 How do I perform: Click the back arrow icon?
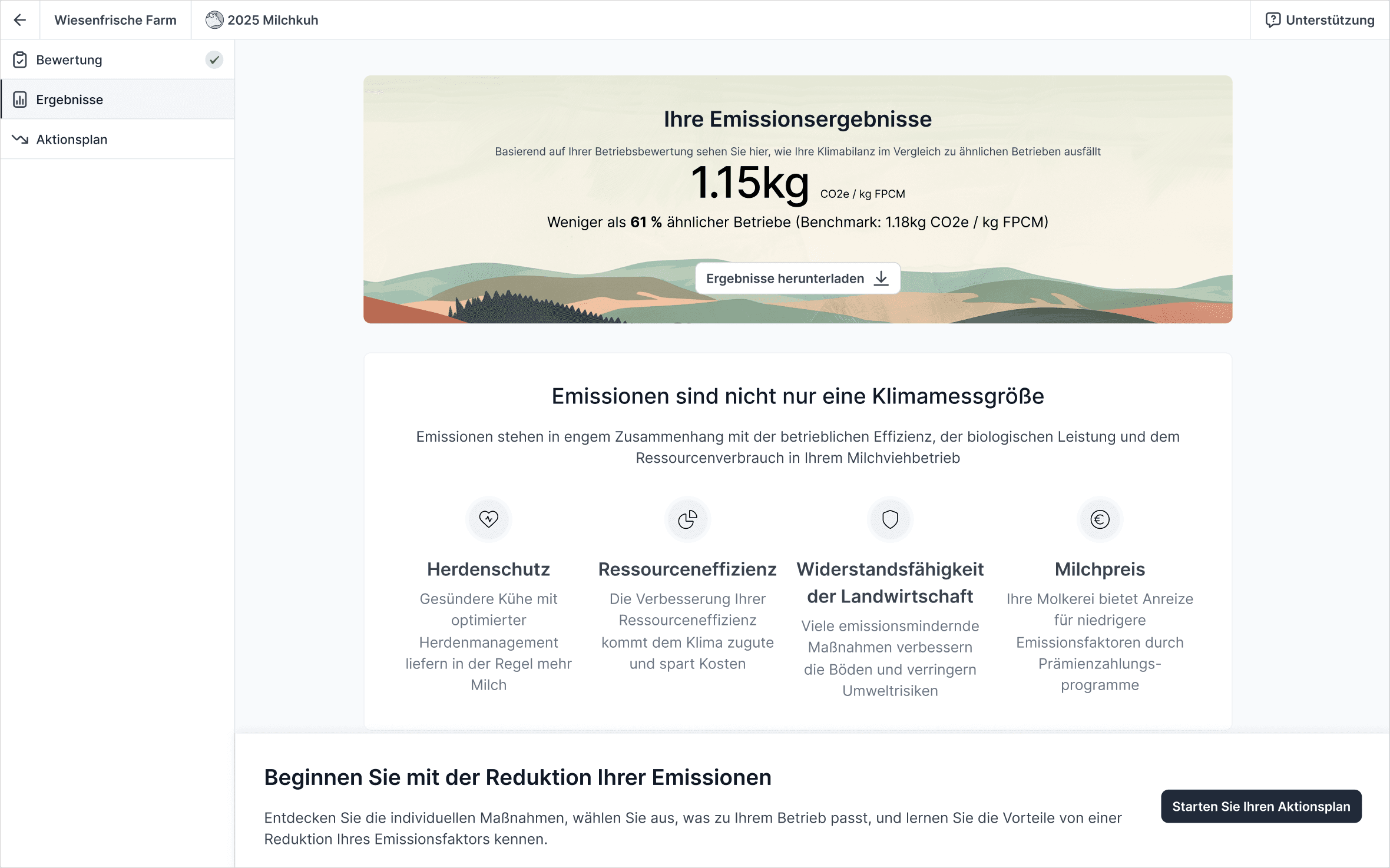(20, 20)
